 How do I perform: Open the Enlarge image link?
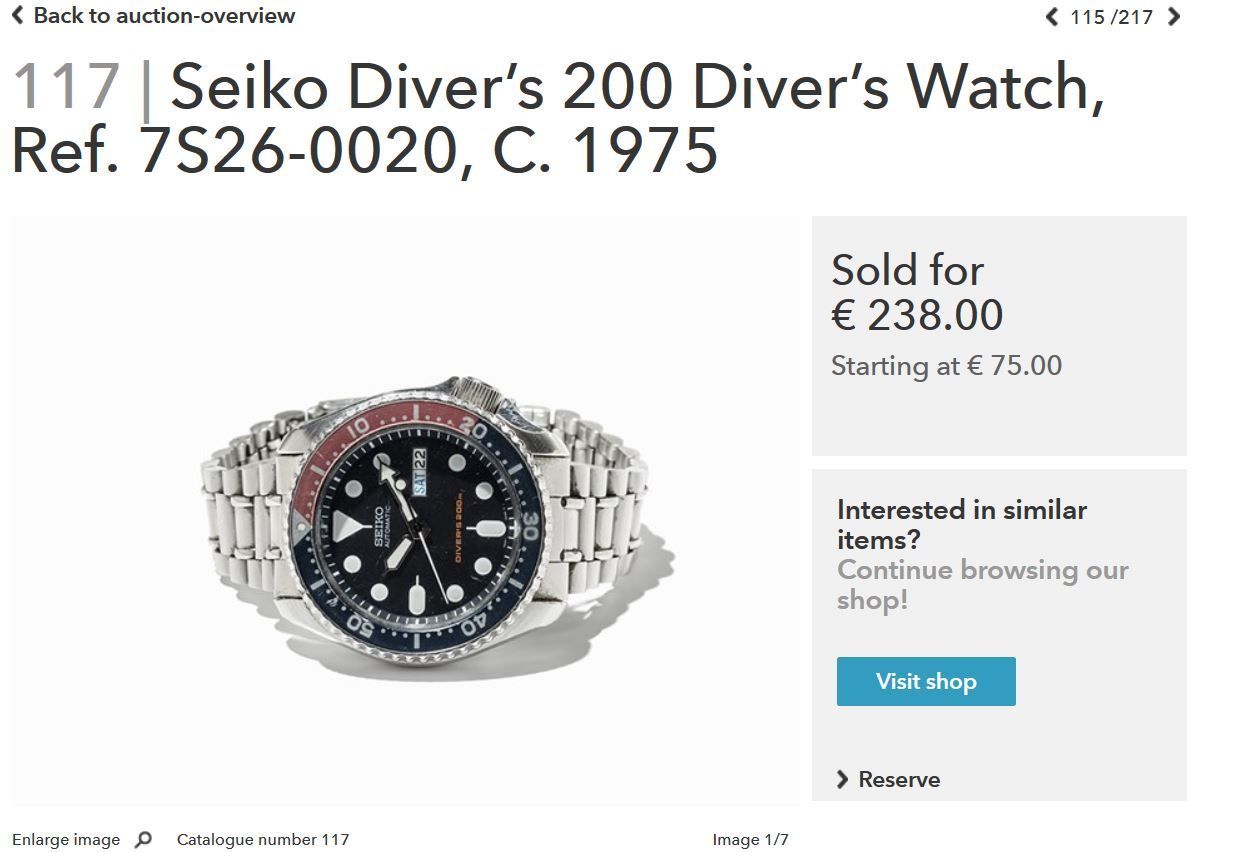(66, 840)
